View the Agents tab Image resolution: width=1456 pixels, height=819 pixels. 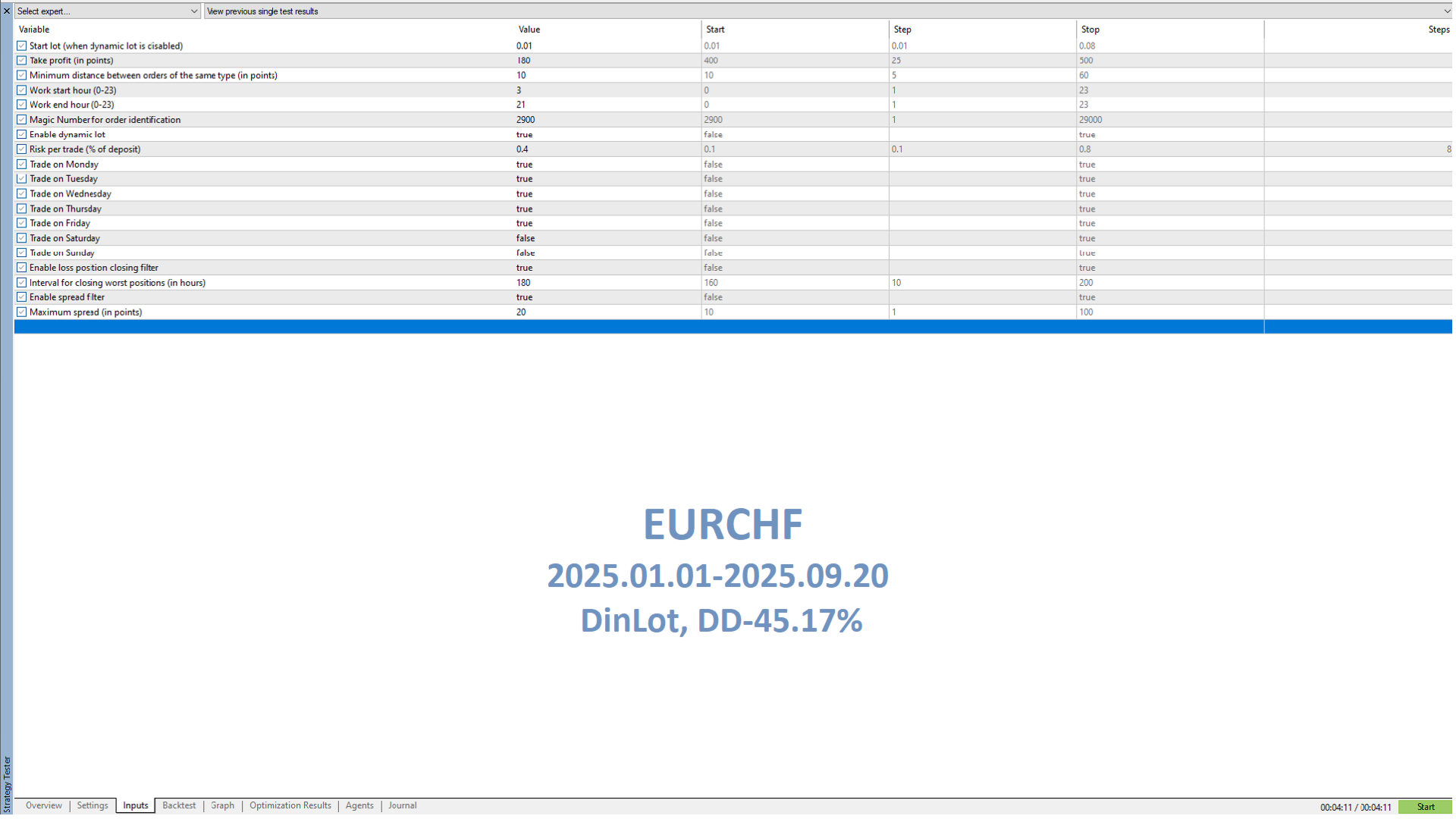pos(359,805)
